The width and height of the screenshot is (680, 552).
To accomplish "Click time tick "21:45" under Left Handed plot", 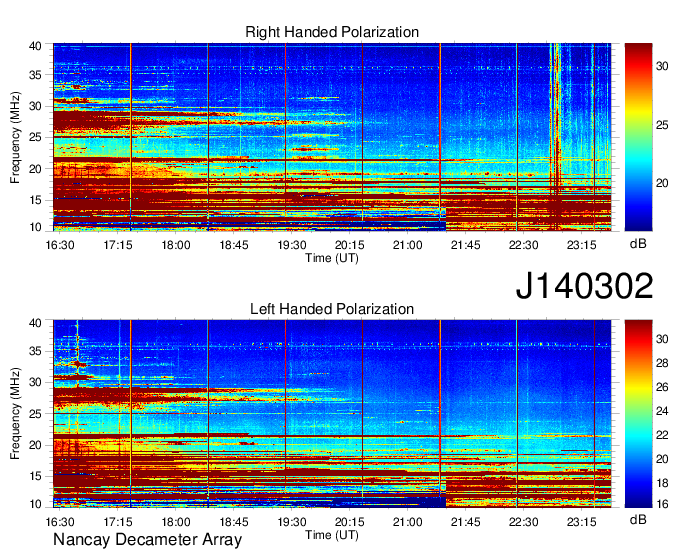I will 466,522.
